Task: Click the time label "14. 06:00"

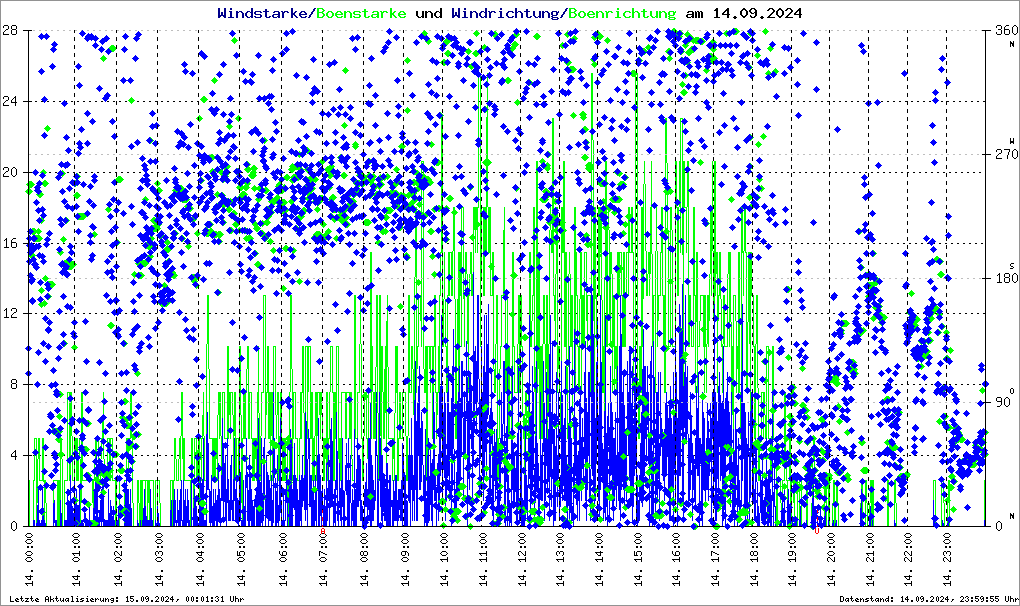Action: tap(283, 560)
